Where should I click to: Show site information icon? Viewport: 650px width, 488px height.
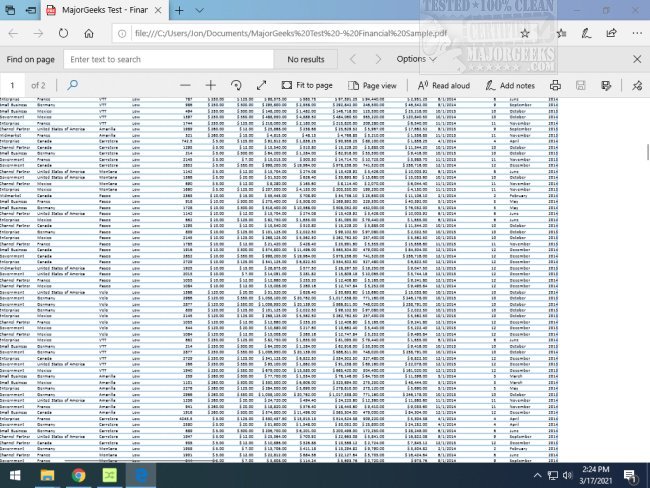coord(122,34)
